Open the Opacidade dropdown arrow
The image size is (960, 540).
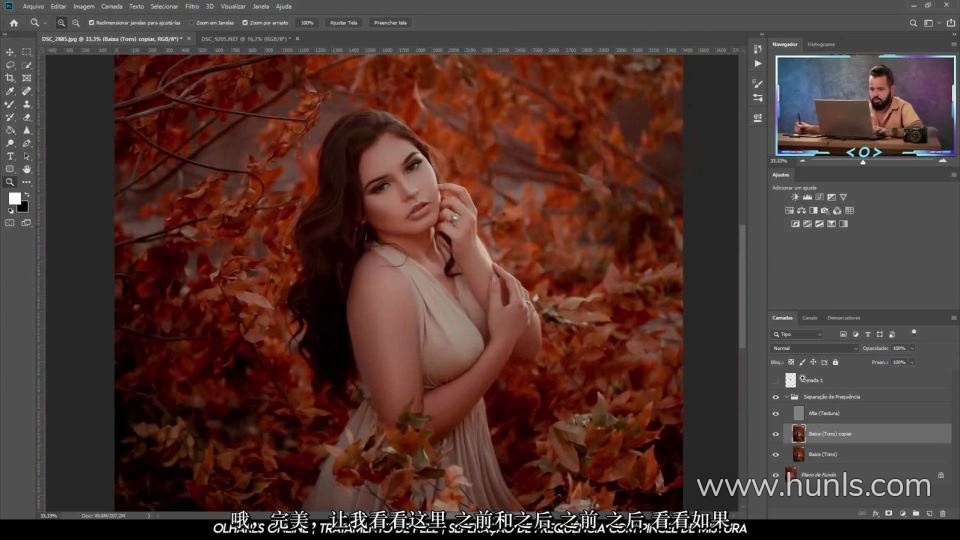coord(912,348)
